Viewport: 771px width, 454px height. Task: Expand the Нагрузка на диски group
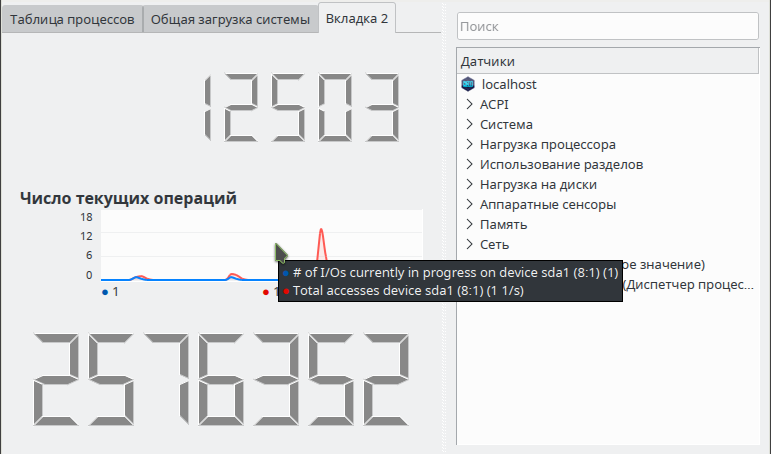click(x=470, y=184)
